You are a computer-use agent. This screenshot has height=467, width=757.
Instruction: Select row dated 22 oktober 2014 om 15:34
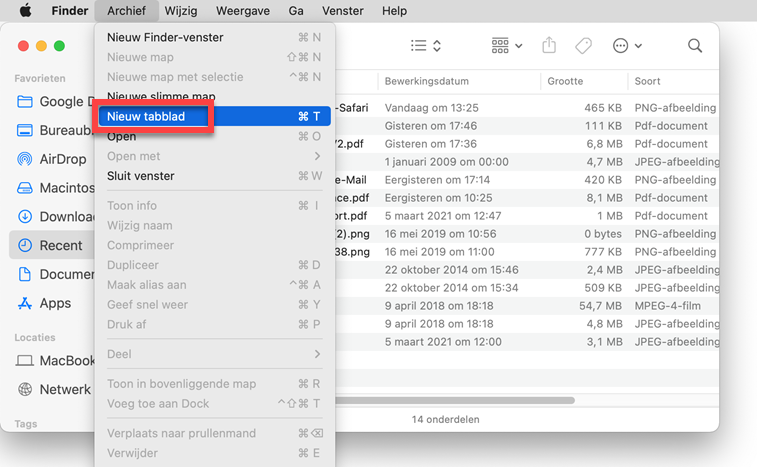[x=527, y=288]
